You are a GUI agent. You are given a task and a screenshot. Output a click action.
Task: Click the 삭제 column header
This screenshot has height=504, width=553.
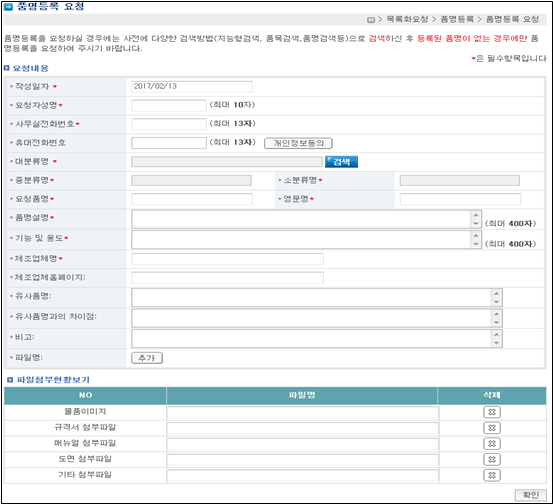(492, 395)
